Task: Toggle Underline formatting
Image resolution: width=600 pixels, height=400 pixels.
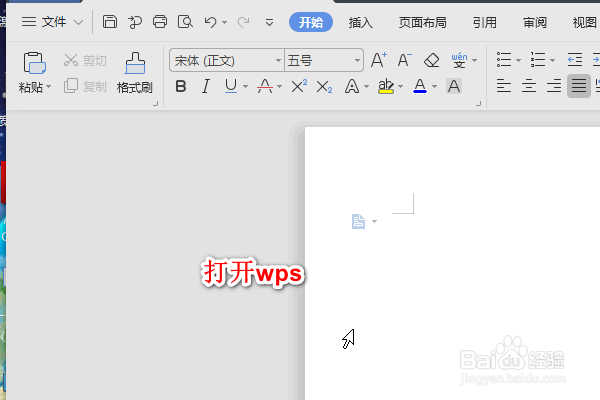Action: tap(231, 86)
